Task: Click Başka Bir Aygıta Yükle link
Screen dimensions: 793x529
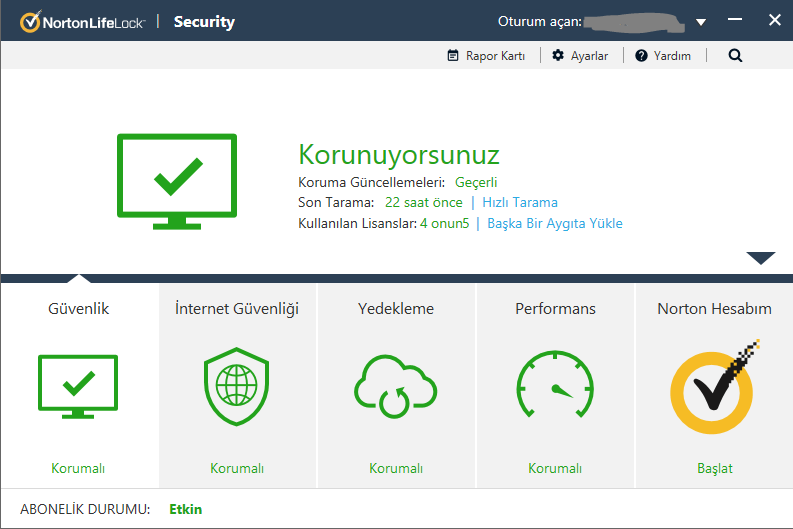Action: (x=555, y=223)
